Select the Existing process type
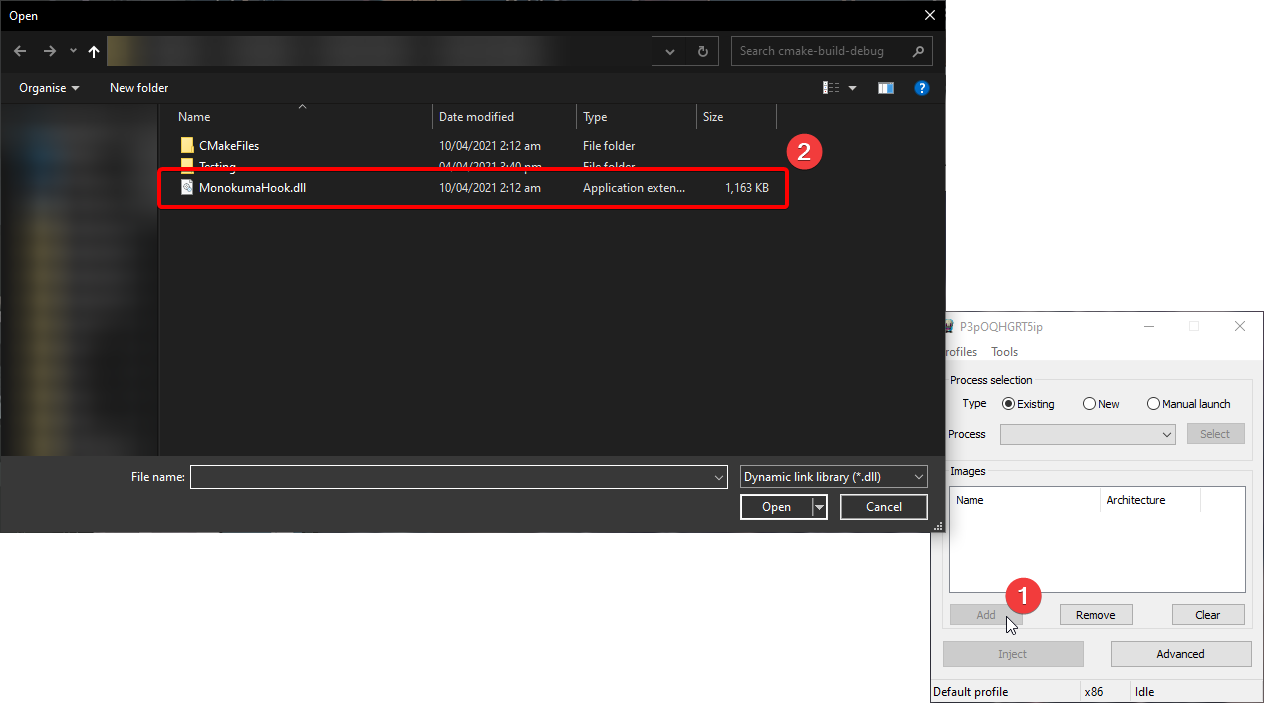This screenshot has height=703, width=1264. point(1009,403)
